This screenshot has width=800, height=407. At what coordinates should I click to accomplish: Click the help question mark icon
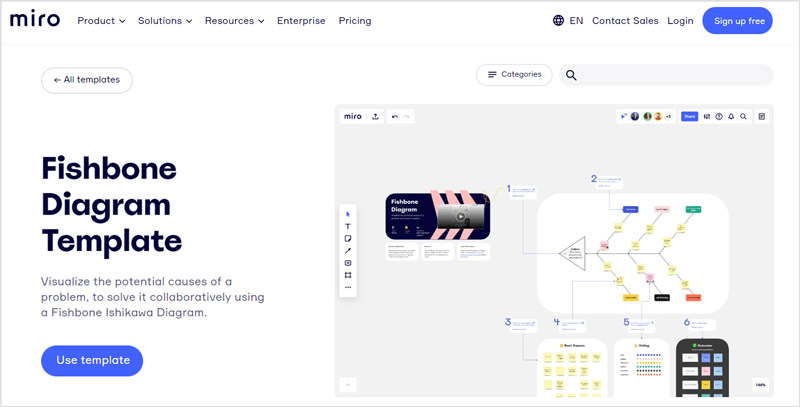tap(719, 116)
